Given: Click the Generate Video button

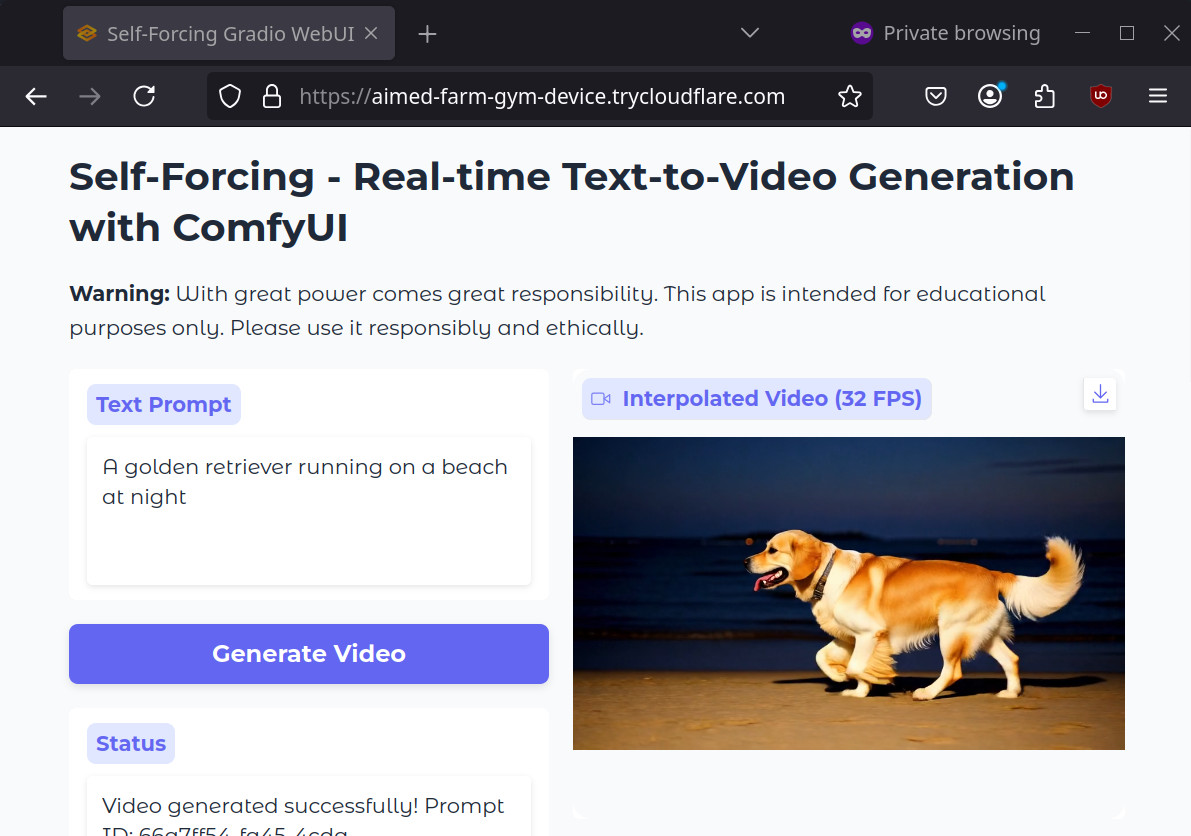Looking at the screenshot, I should click(x=309, y=654).
